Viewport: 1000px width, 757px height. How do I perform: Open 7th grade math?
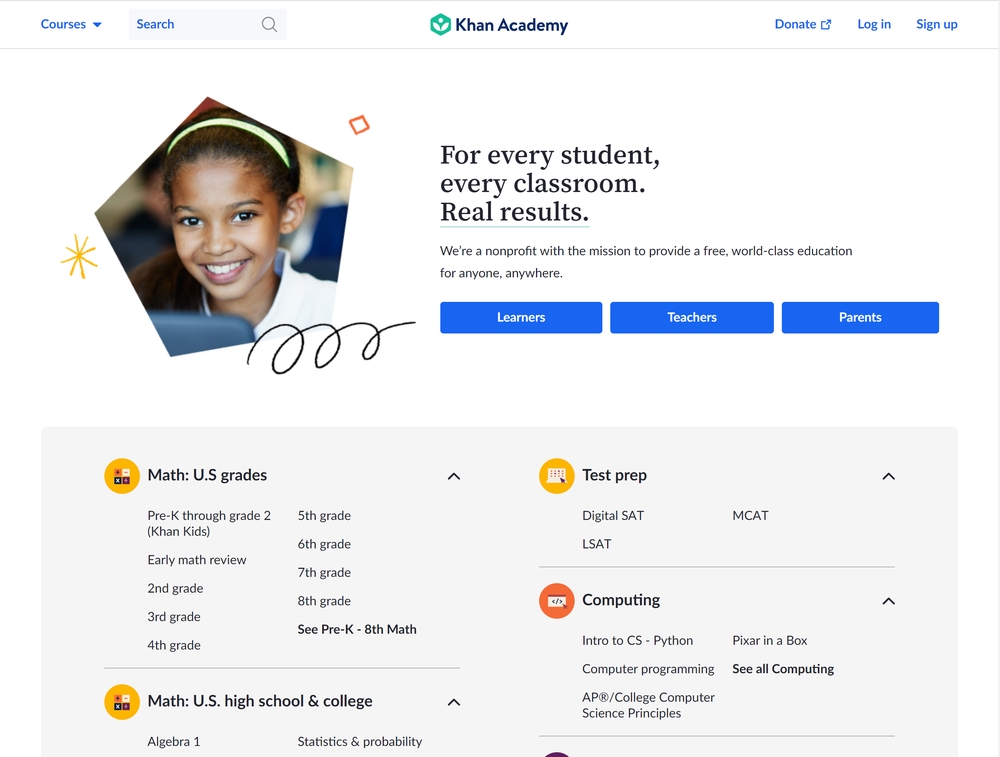[x=324, y=572]
